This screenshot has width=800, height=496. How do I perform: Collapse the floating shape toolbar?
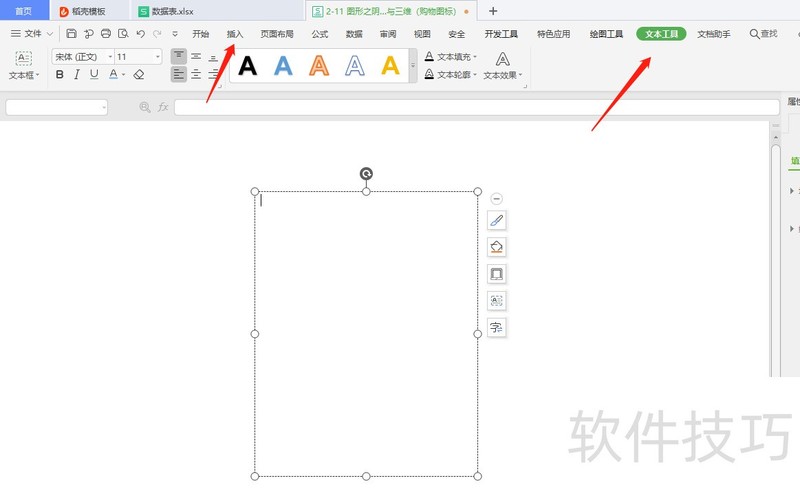496,199
